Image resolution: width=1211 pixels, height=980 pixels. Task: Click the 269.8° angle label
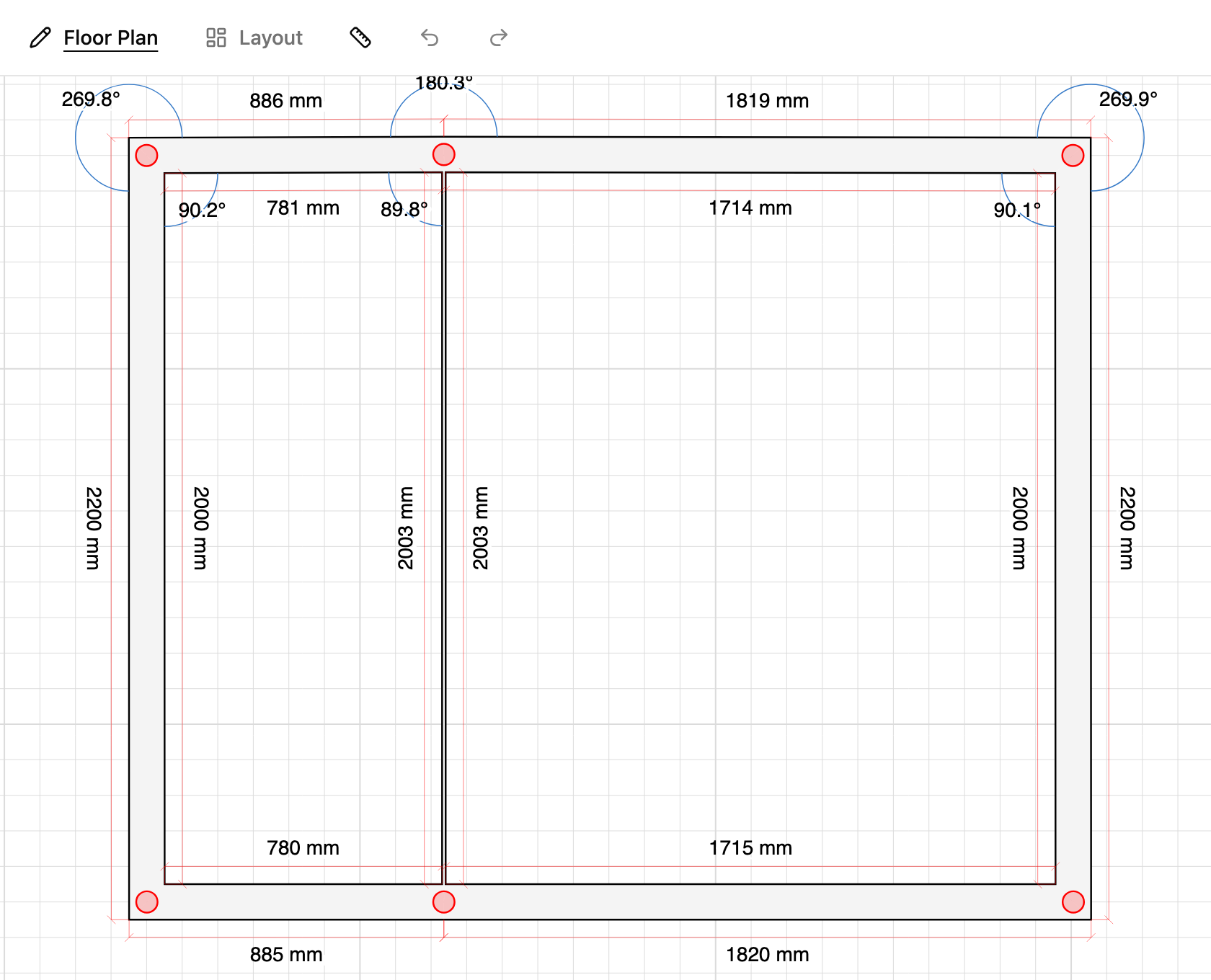(91, 99)
